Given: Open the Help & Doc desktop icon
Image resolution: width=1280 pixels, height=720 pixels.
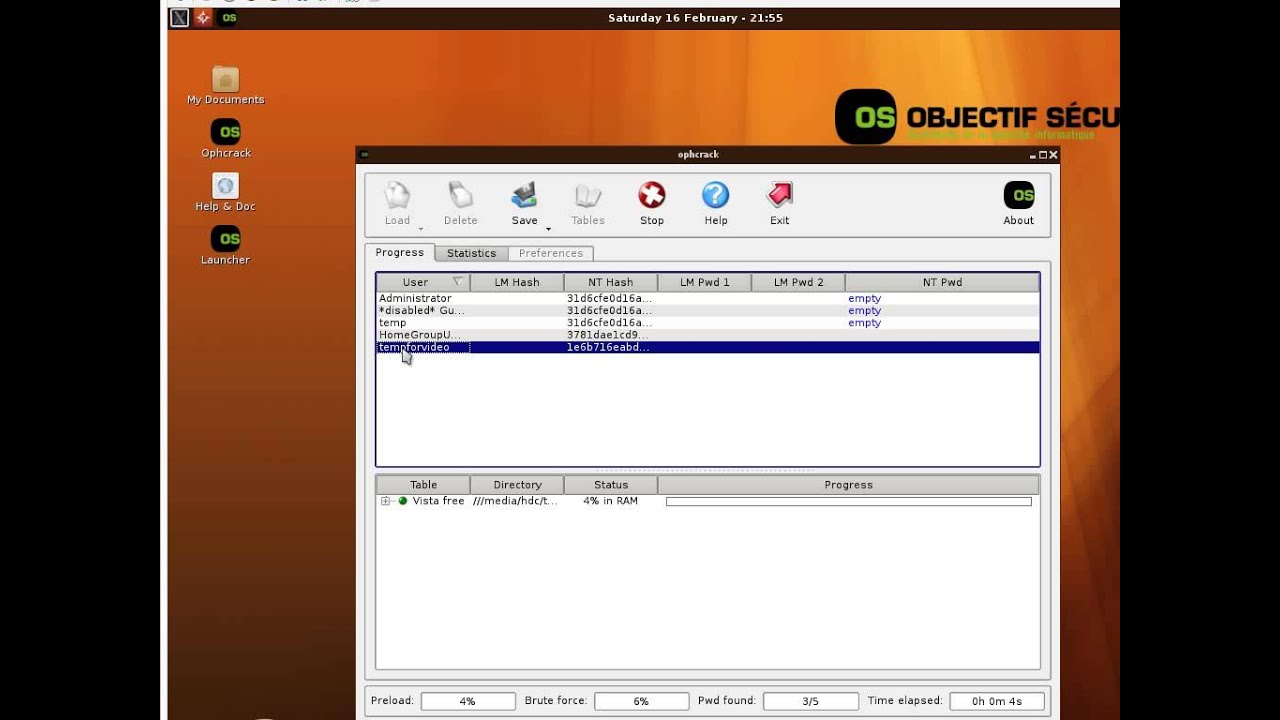Looking at the screenshot, I should tap(225, 186).
